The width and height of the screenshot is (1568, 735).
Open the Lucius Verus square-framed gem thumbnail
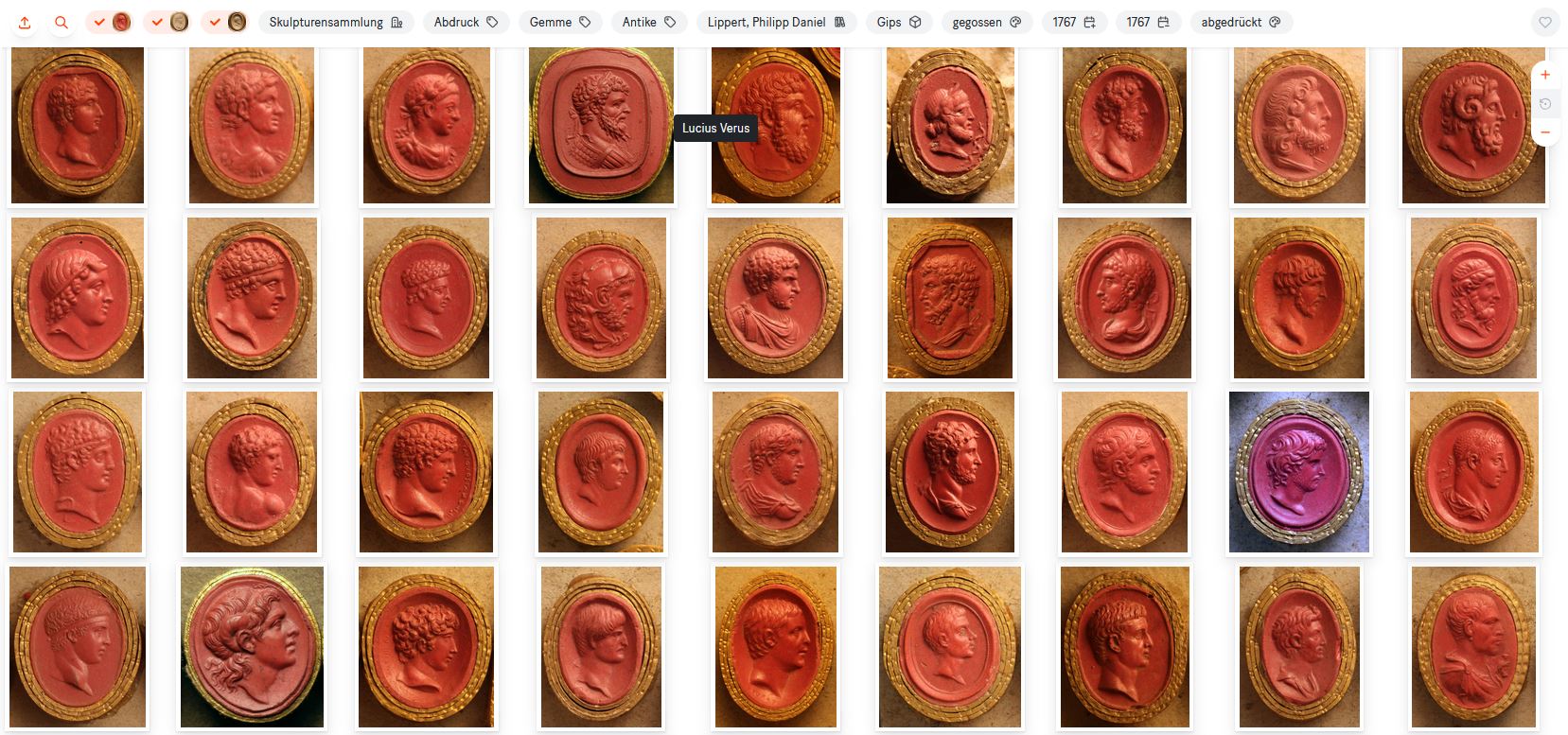click(x=601, y=125)
